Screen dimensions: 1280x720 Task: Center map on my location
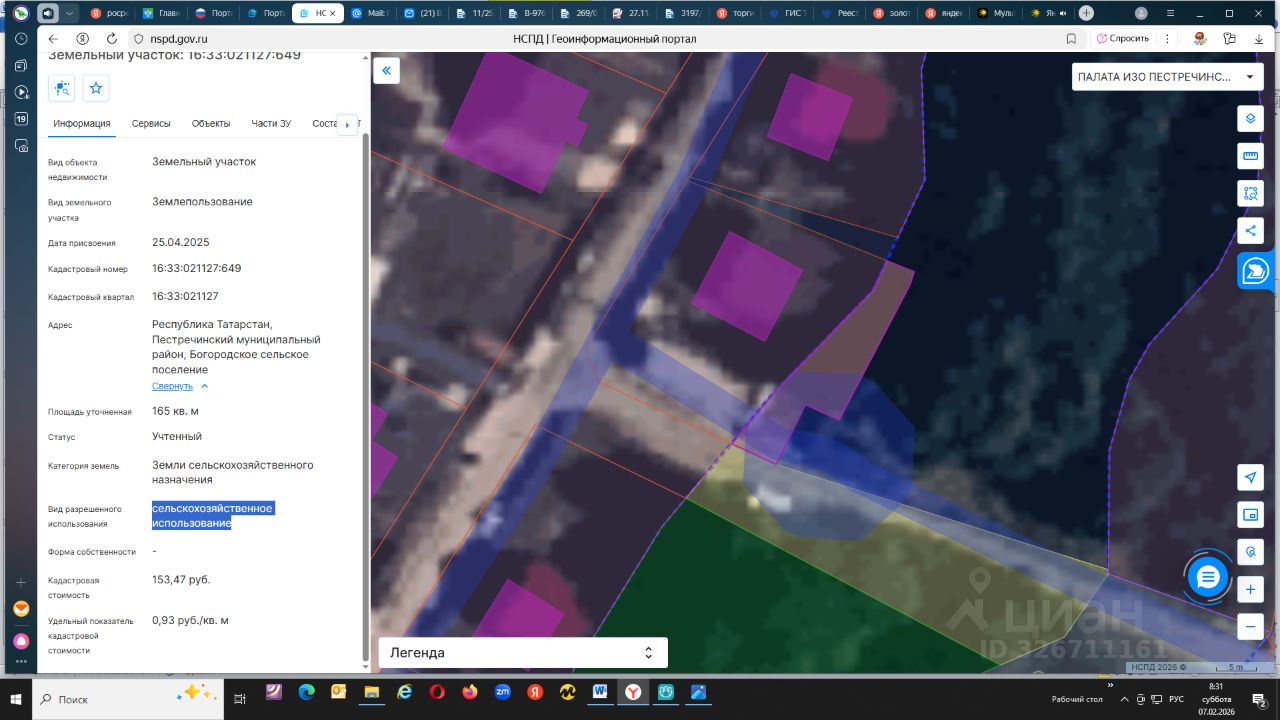click(x=1249, y=477)
